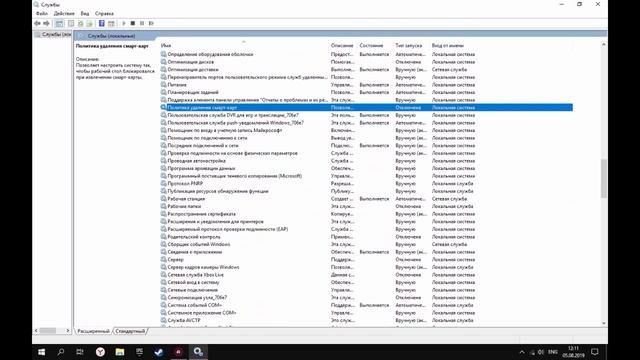
Task: Click the volume icon in system tray
Action: pyautogui.click(x=541, y=352)
